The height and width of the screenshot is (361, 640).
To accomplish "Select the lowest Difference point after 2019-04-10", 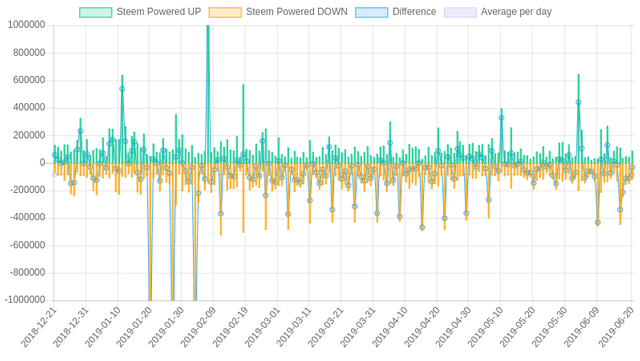I will point(422,227).
